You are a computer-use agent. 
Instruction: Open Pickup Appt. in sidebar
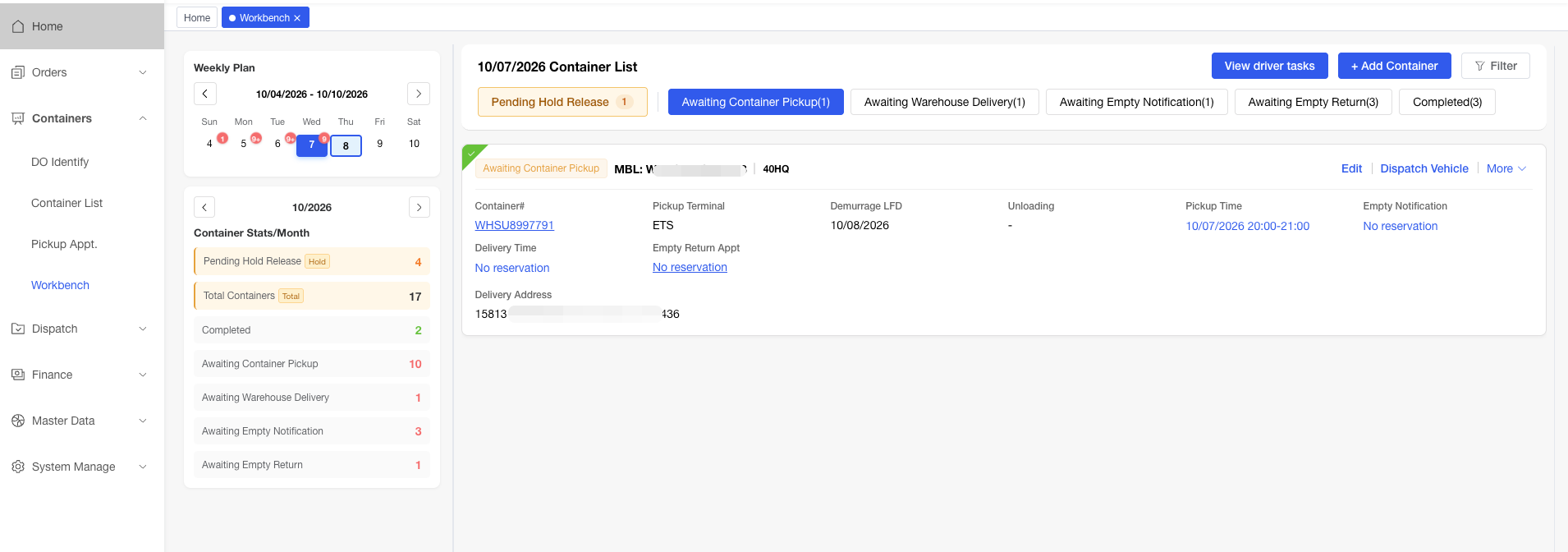[x=64, y=244]
